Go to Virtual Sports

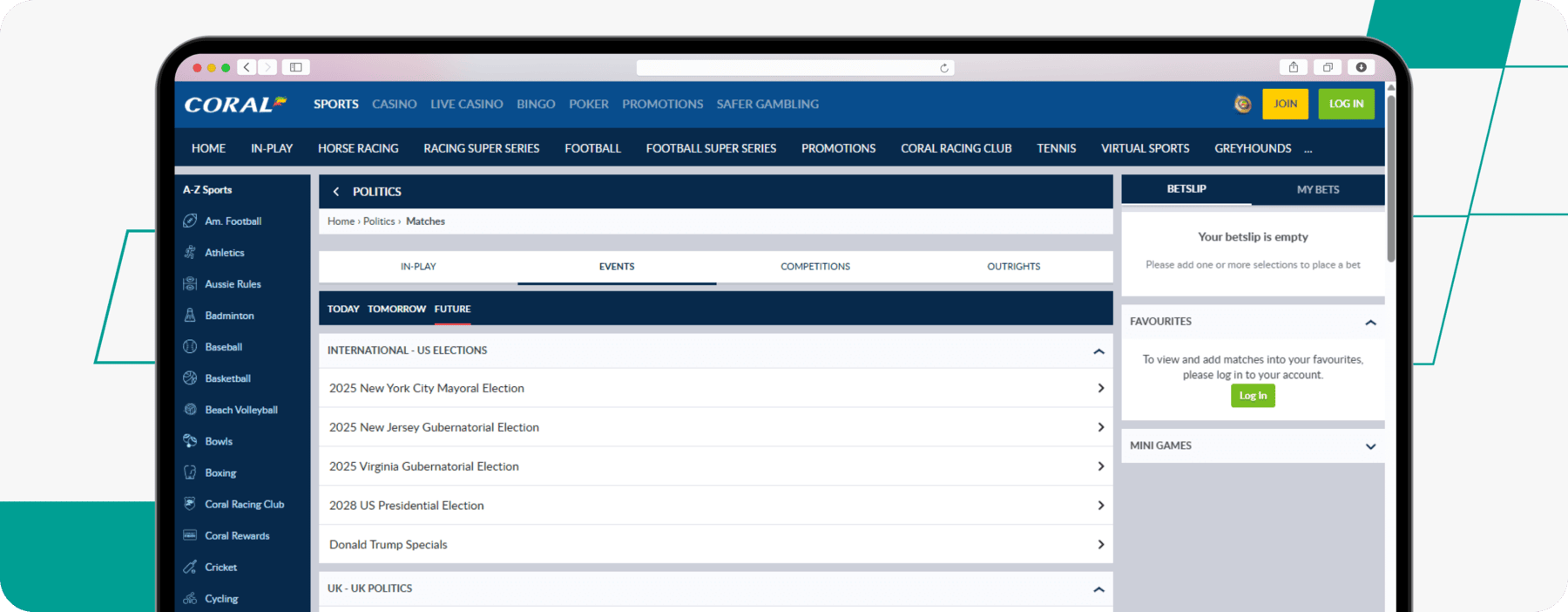1145,148
